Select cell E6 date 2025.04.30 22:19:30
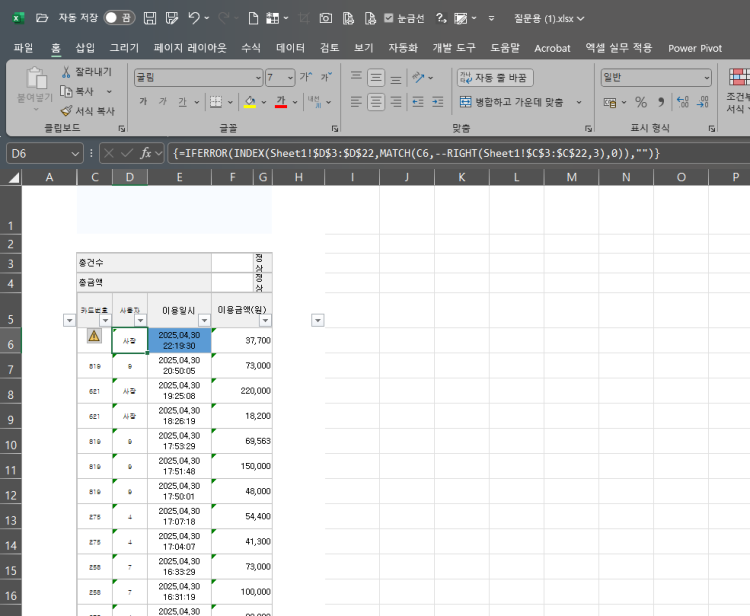 click(x=179, y=341)
